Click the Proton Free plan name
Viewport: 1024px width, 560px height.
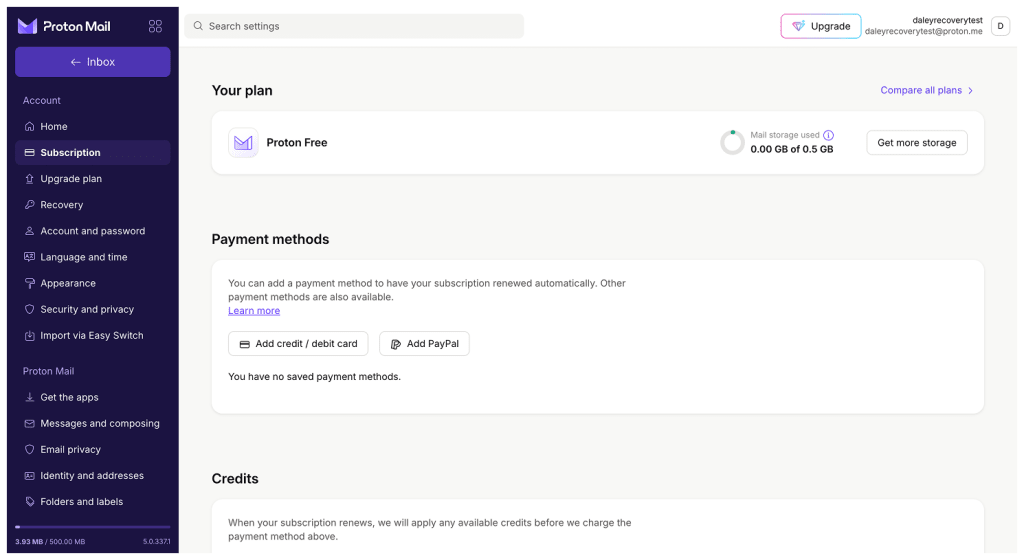click(x=296, y=143)
